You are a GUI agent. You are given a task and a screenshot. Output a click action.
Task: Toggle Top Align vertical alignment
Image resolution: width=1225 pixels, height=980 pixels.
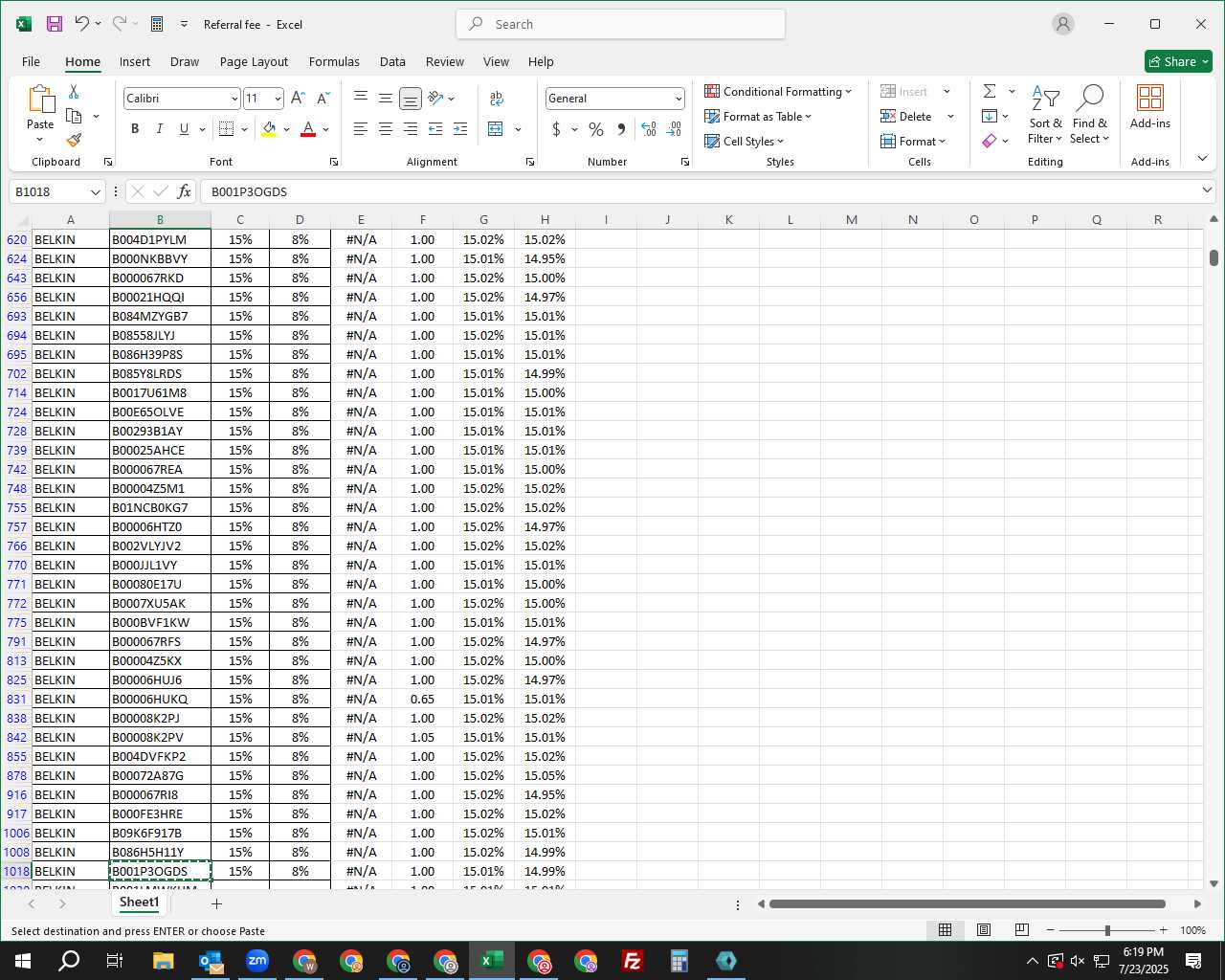tap(361, 98)
